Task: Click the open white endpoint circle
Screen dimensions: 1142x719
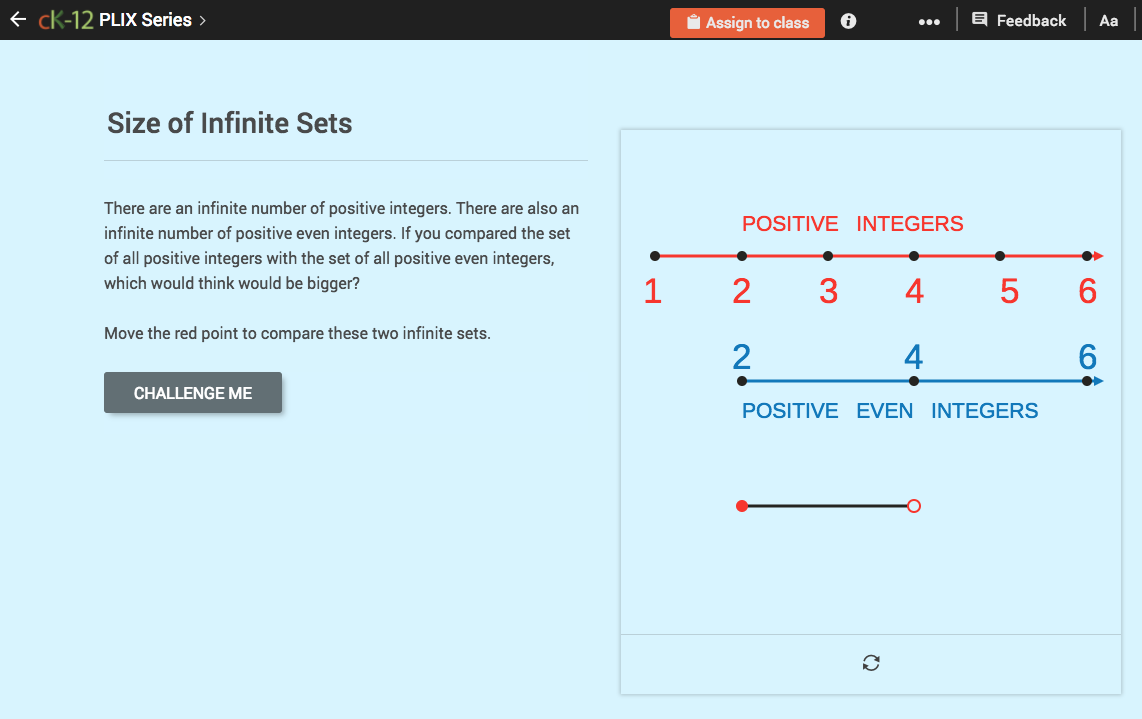Action: [913, 506]
